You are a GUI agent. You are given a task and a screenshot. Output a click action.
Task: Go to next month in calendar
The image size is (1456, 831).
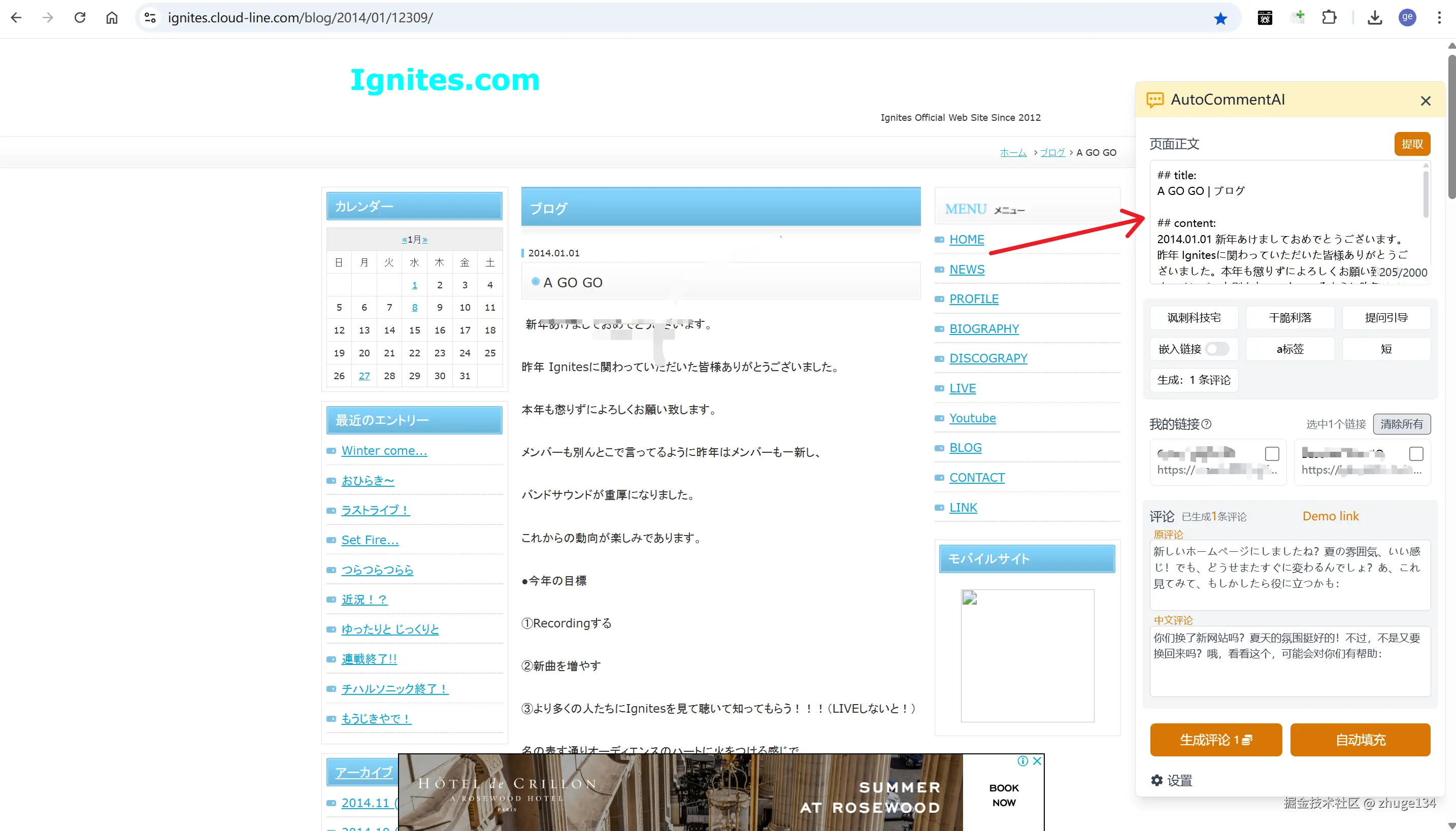click(x=424, y=240)
